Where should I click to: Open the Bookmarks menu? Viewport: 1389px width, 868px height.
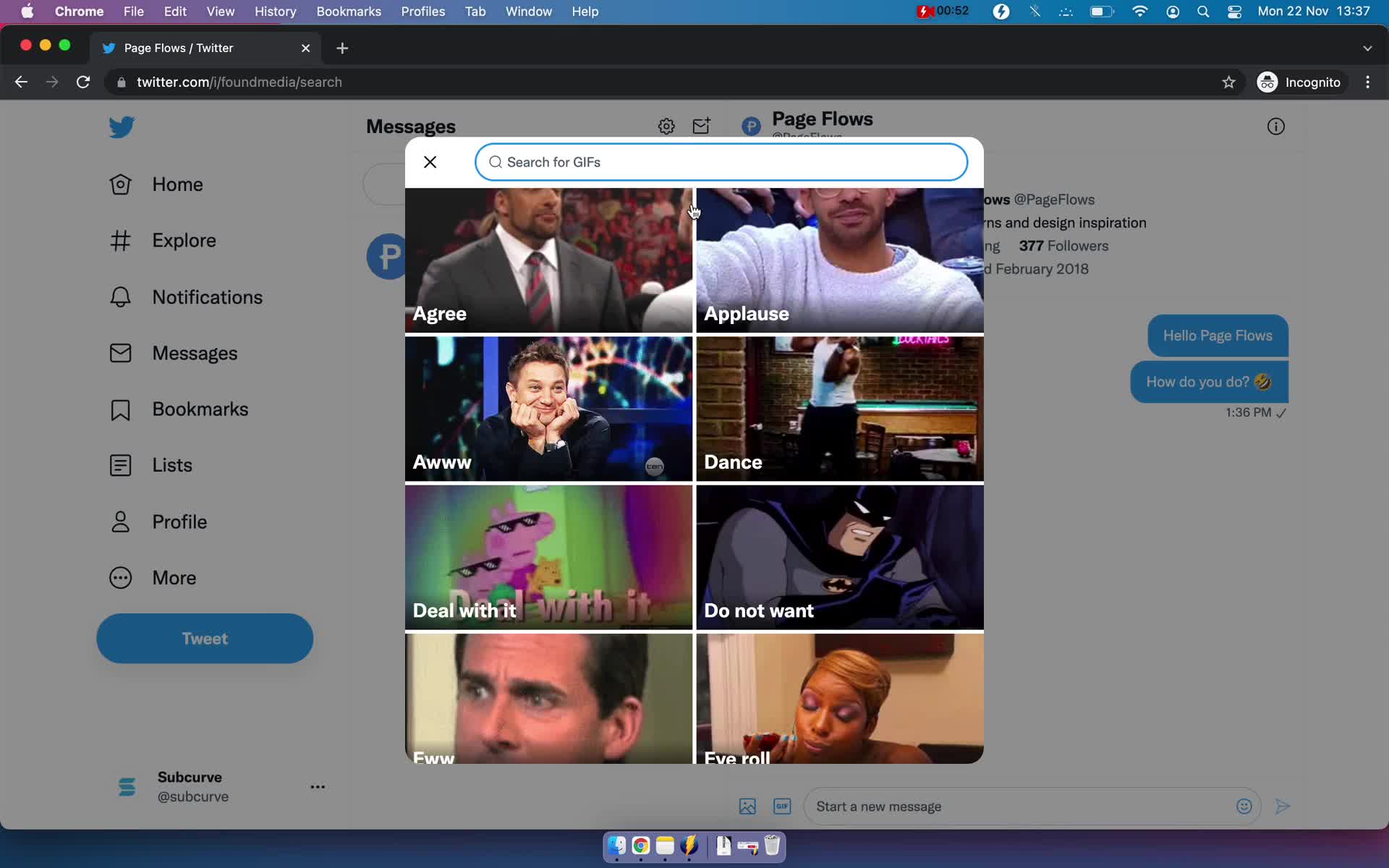[x=349, y=12]
